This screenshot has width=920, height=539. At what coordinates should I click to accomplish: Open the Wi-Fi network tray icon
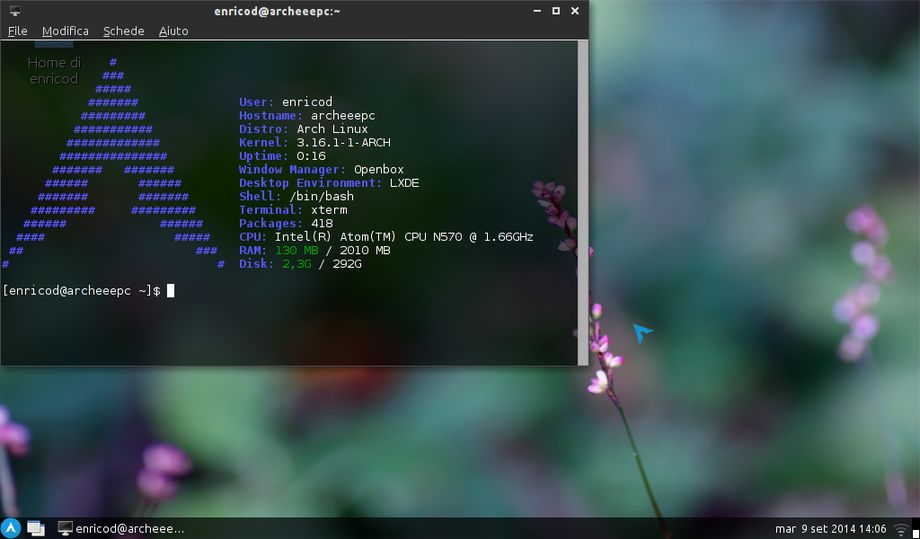pos(902,528)
